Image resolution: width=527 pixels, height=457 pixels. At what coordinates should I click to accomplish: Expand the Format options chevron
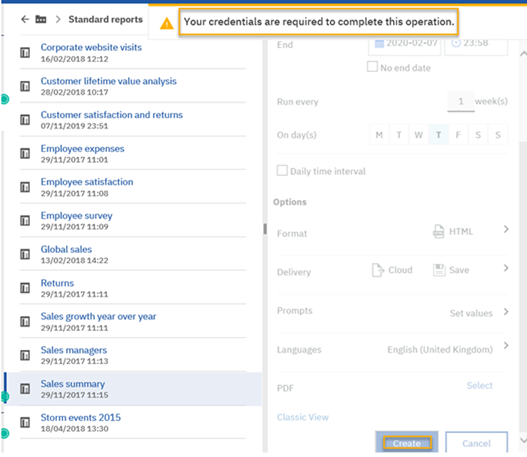pos(506,230)
